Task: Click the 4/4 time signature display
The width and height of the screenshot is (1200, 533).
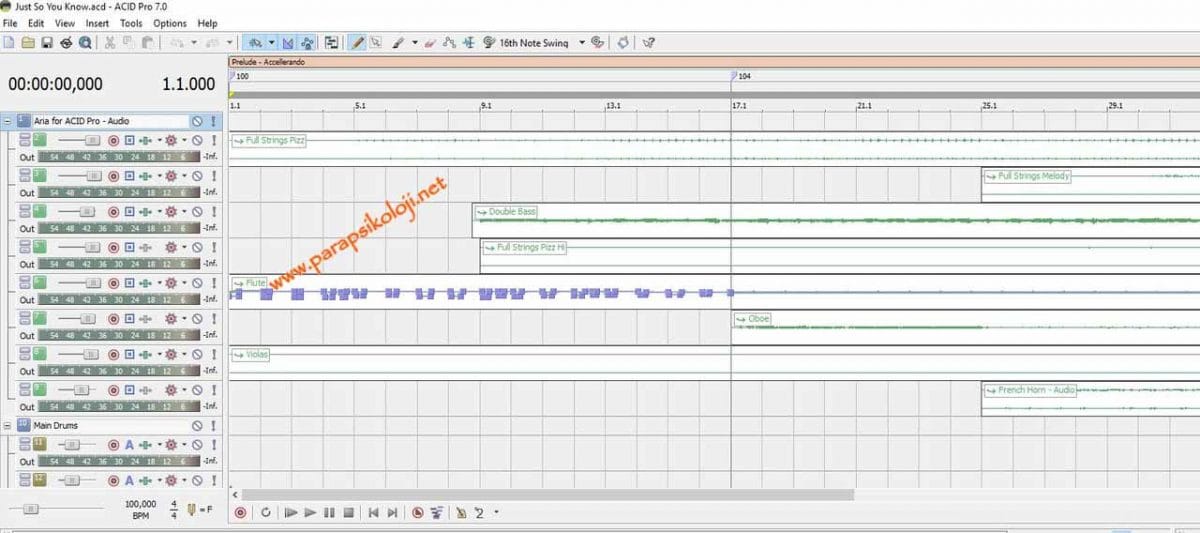Action: [x=173, y=509]
